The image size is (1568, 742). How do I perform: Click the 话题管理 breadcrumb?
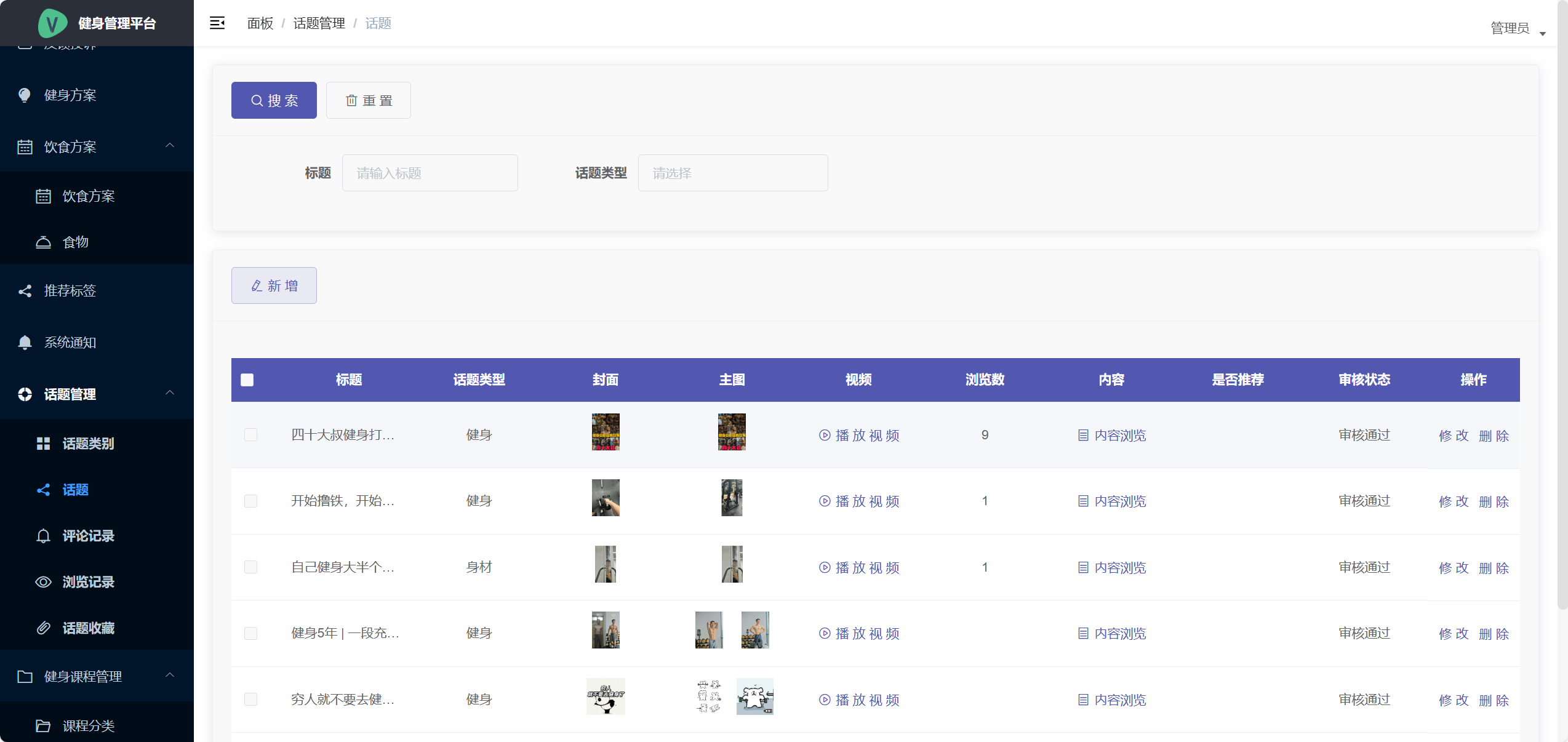pos(319,23)
